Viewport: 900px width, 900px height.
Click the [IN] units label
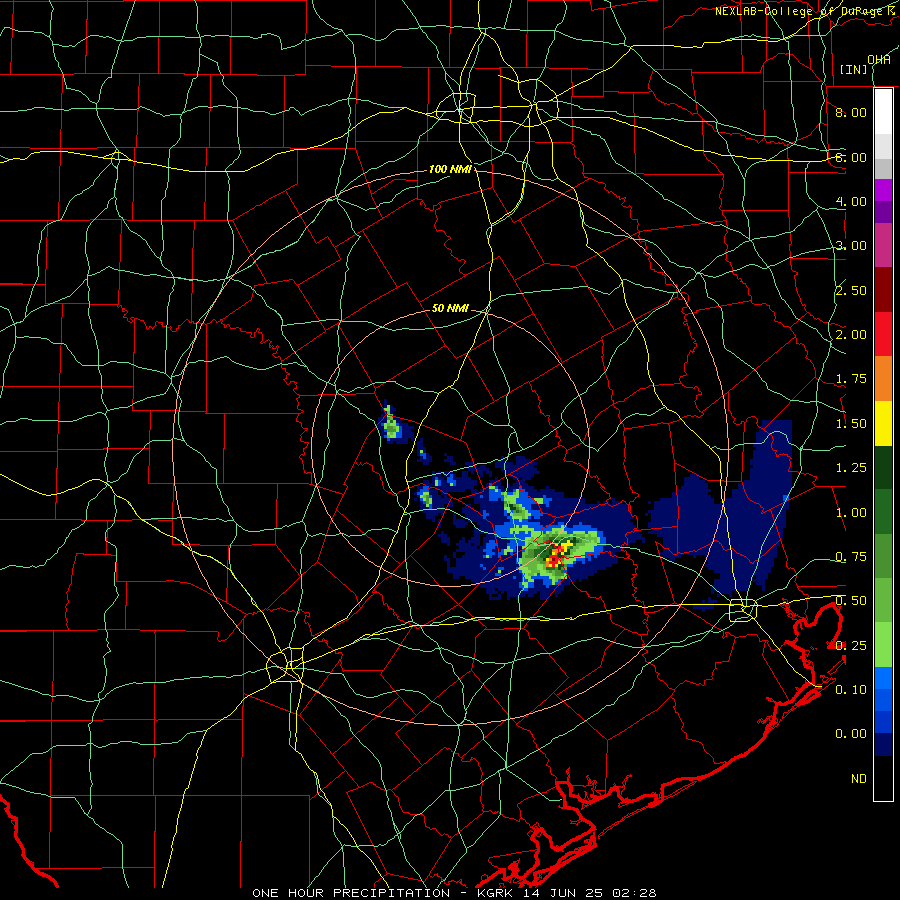pyautogui.click(x=854, y=69)
